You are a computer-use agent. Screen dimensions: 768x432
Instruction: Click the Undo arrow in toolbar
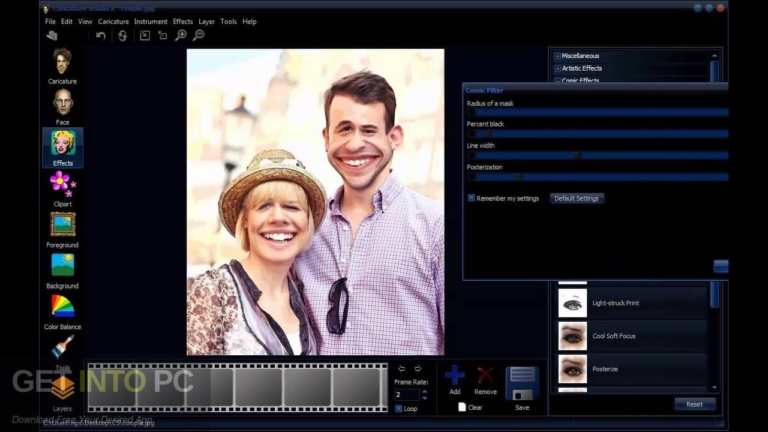tap(100, 36)
